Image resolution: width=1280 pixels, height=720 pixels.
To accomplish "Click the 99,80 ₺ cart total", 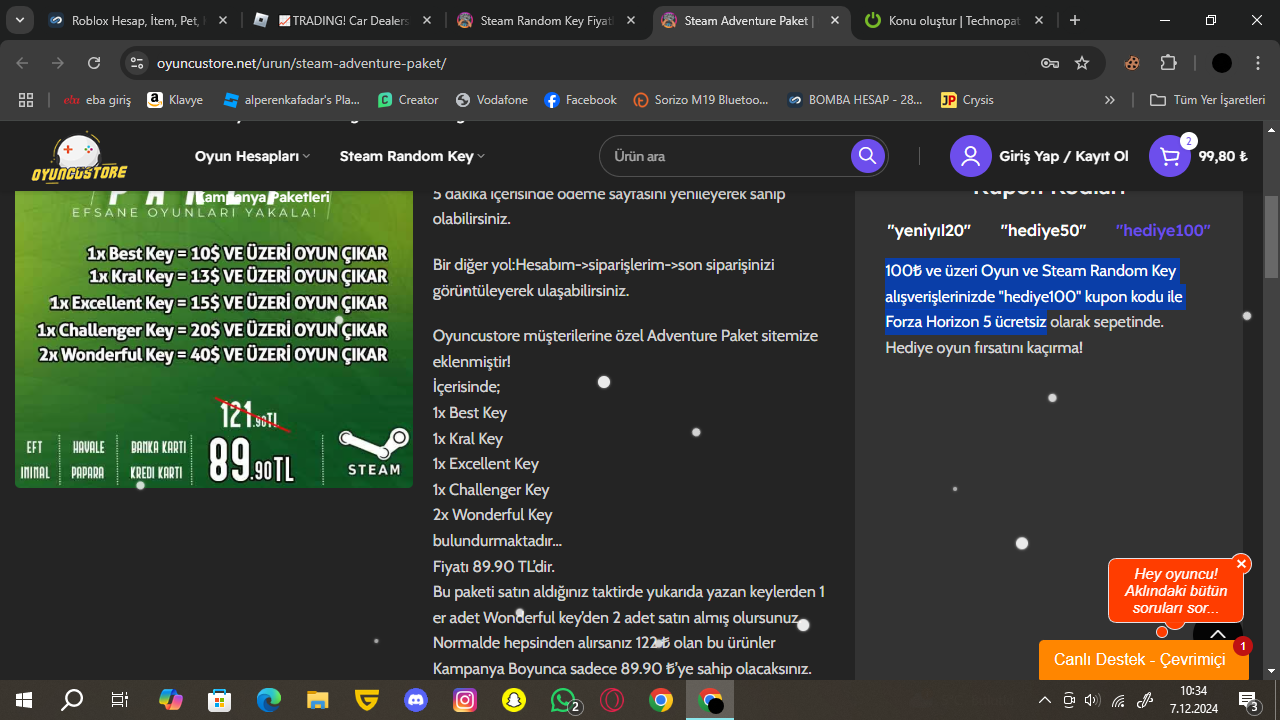I will point(1223,156).
